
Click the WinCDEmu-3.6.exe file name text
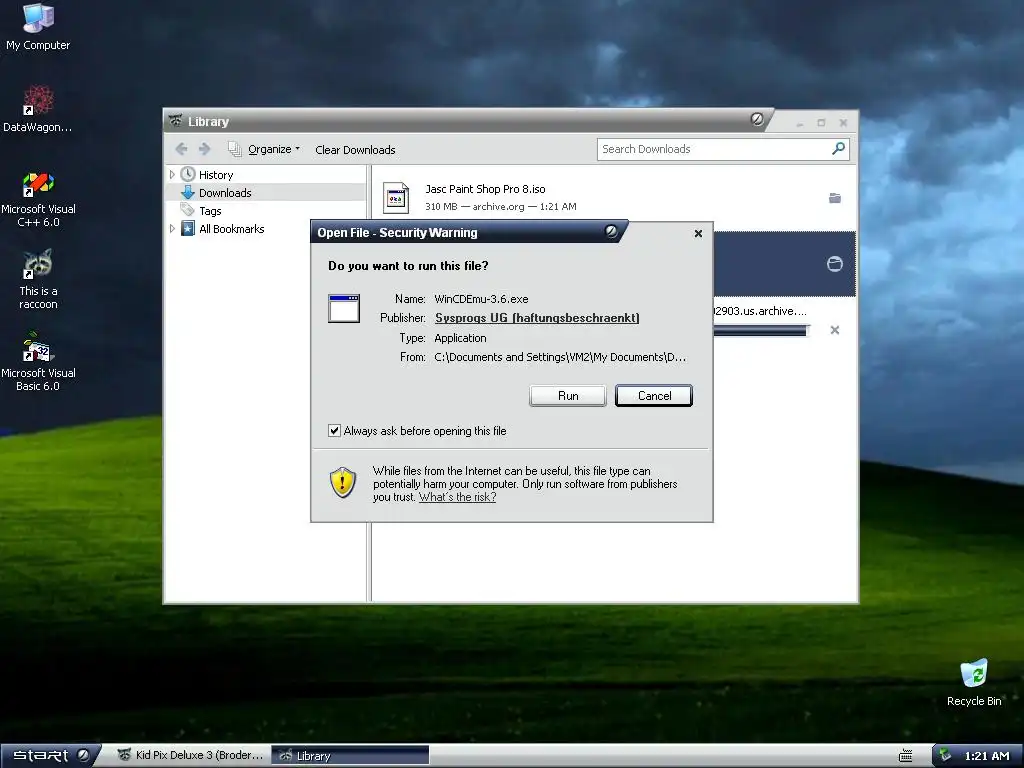481,299
